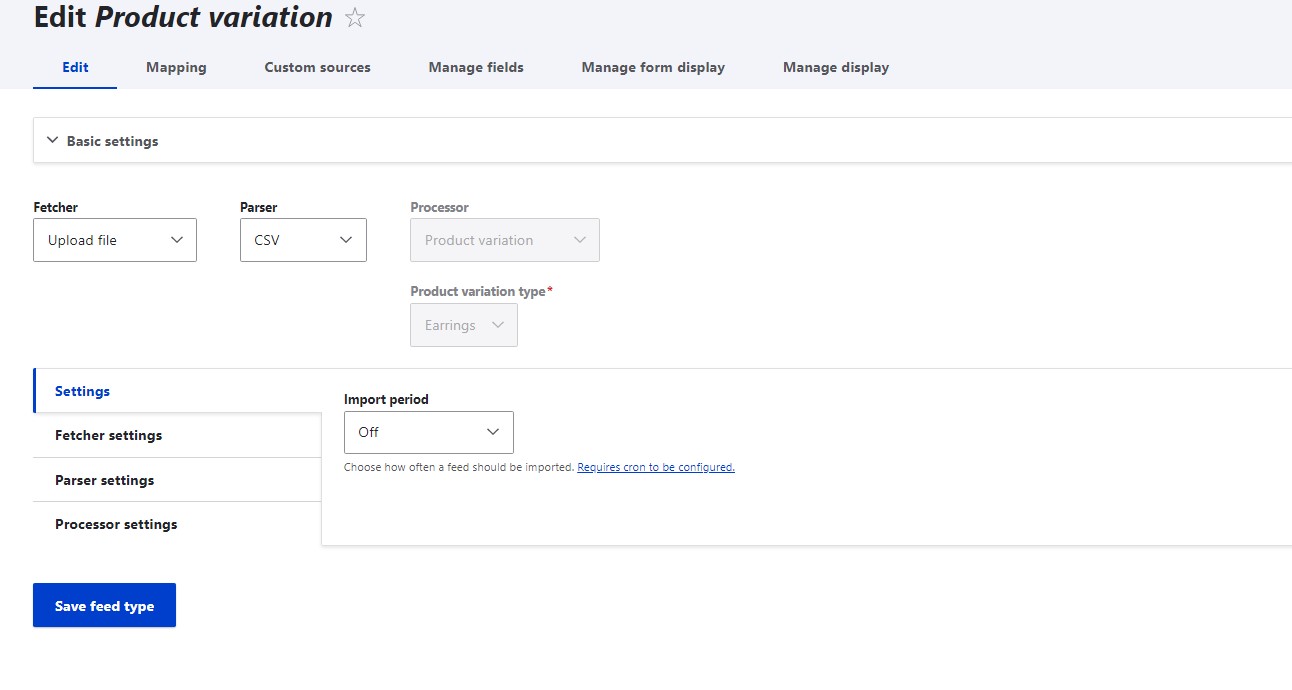
Task: Switch to the Custom sources tab
Action: 317,67
